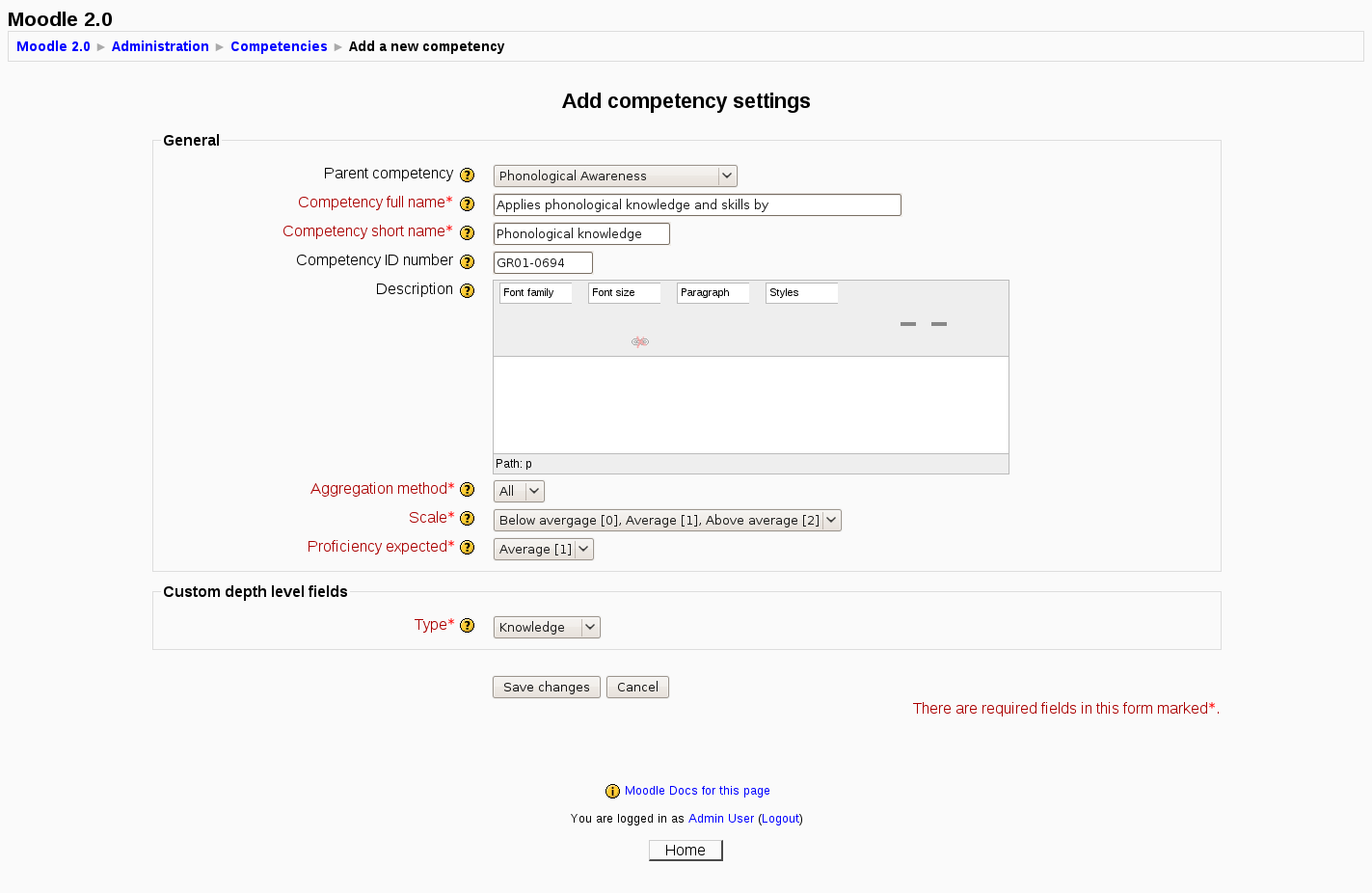1372x893 pixels.
Task: Click the Type field help icon
Action: (x=468, y=626)
